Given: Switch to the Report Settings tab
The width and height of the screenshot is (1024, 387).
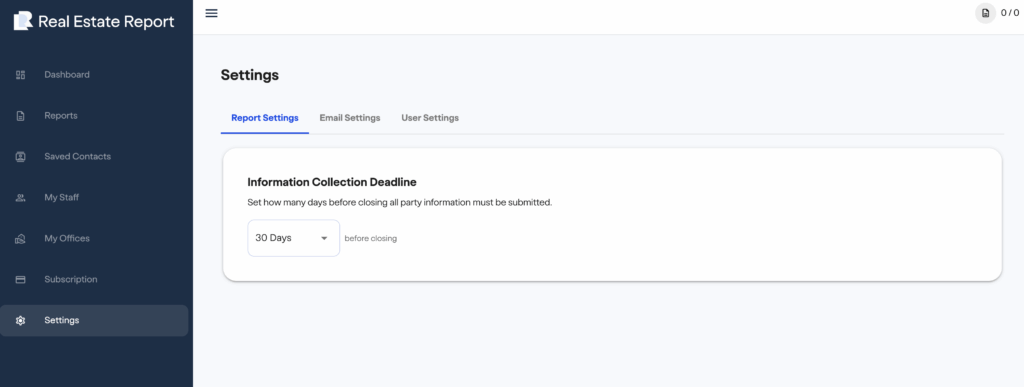Looking at the screenshot, I should [x=264, y=118].
